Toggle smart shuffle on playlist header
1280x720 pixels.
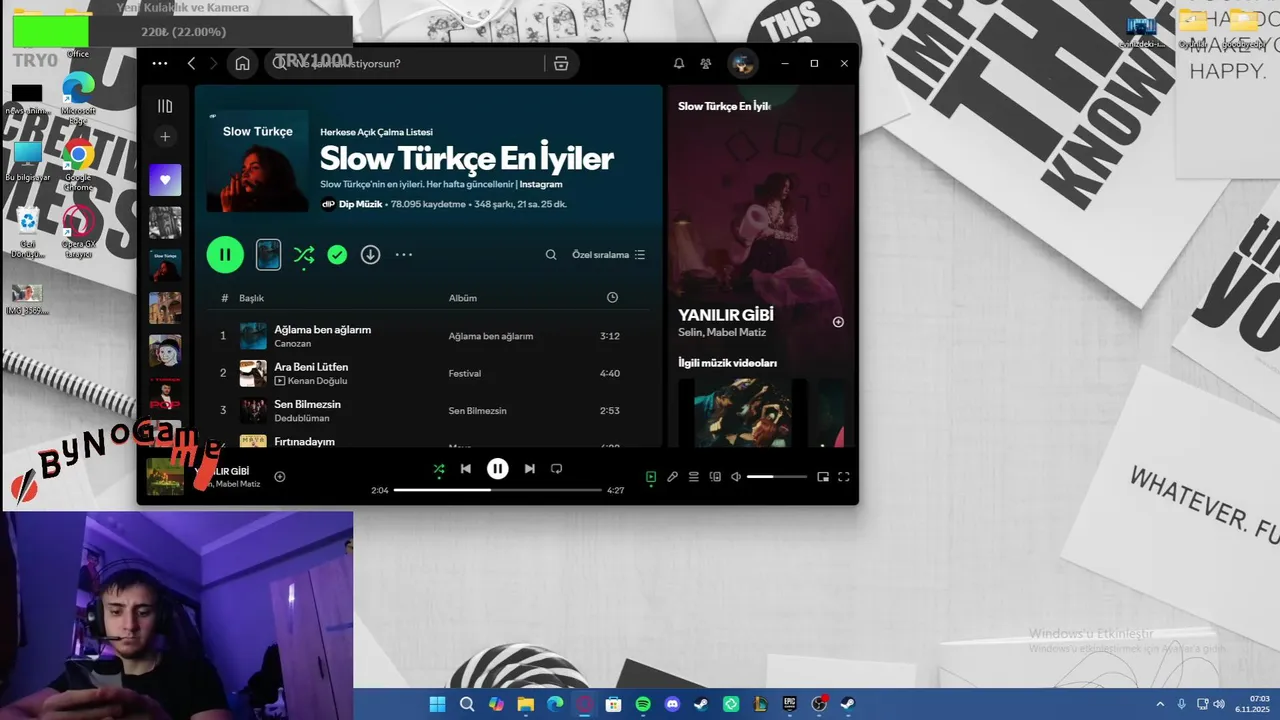click(x=304, y=255)
